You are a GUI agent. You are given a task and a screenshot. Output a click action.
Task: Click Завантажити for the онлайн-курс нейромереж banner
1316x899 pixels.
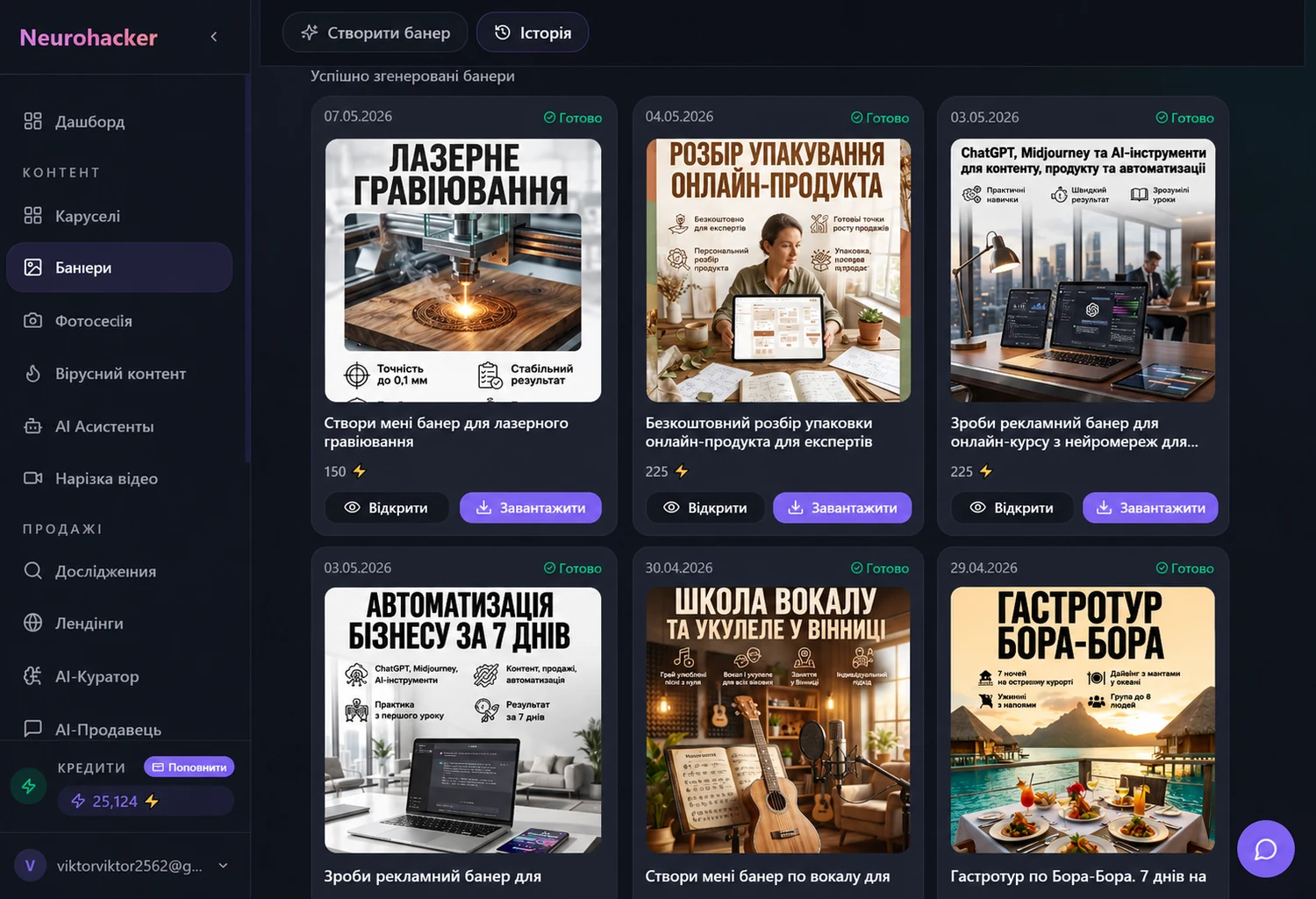coord(1150,508)
